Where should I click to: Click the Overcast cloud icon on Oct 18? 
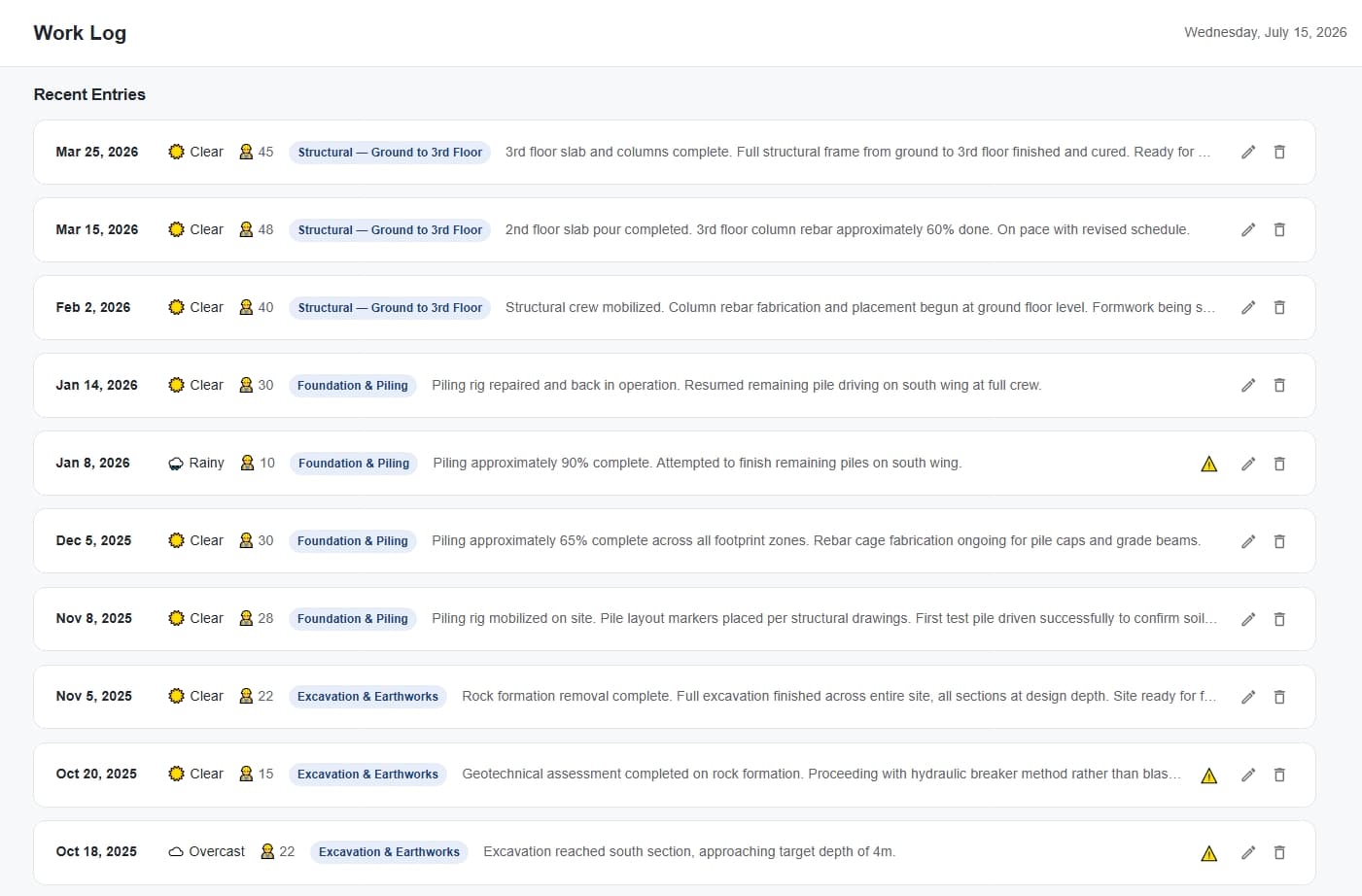point(176,852)
